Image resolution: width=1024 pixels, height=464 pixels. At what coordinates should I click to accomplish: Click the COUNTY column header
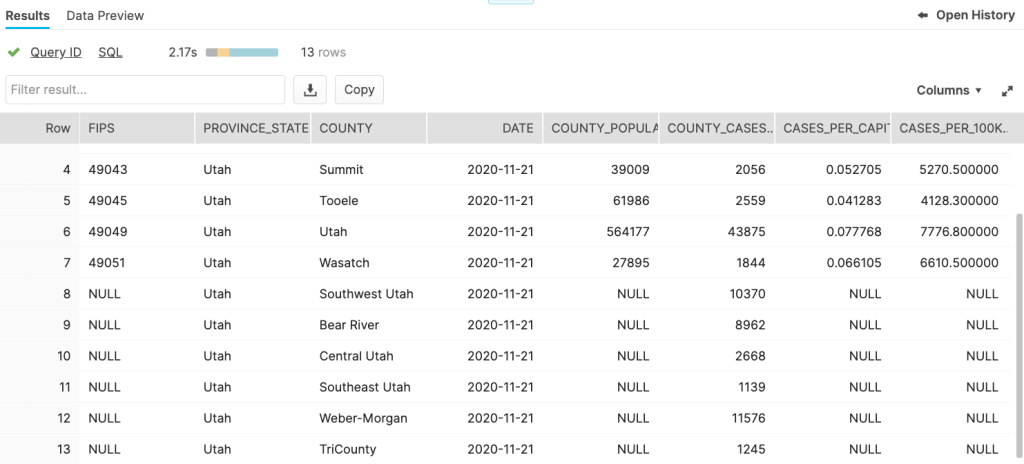click(x=346, y=128)
